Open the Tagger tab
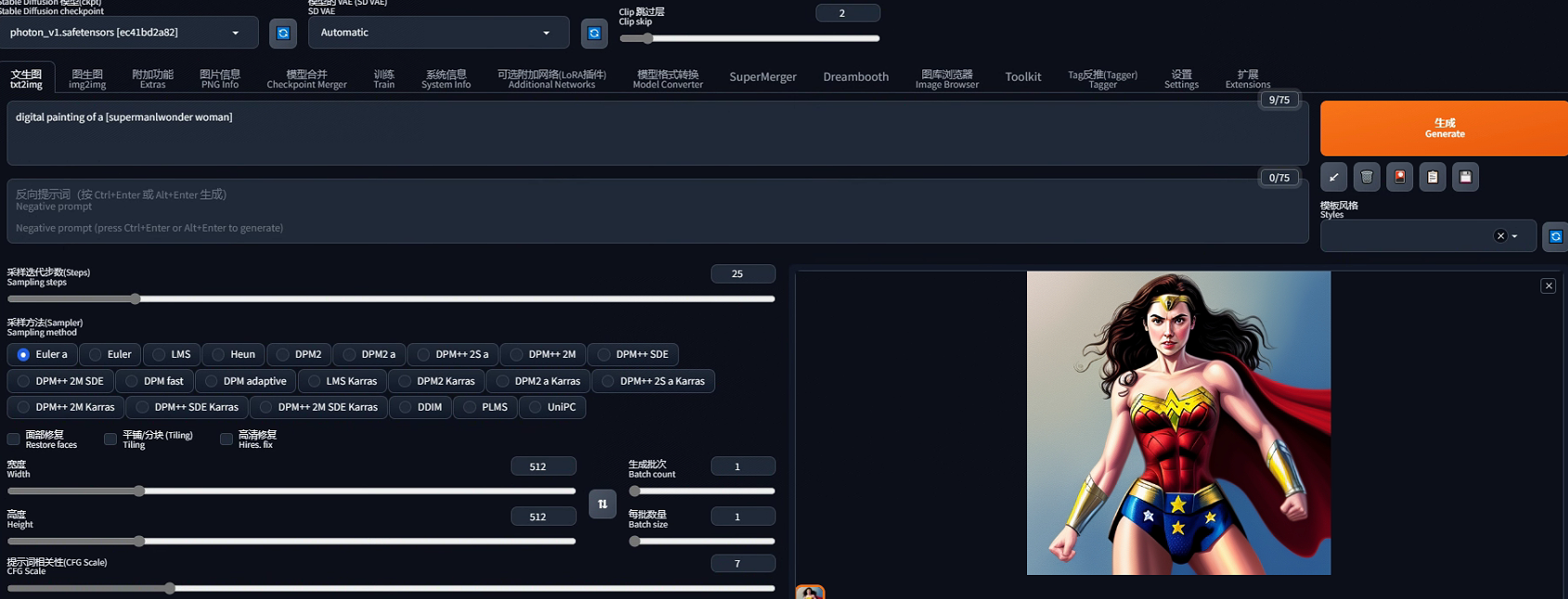 tap(1102, 79)
